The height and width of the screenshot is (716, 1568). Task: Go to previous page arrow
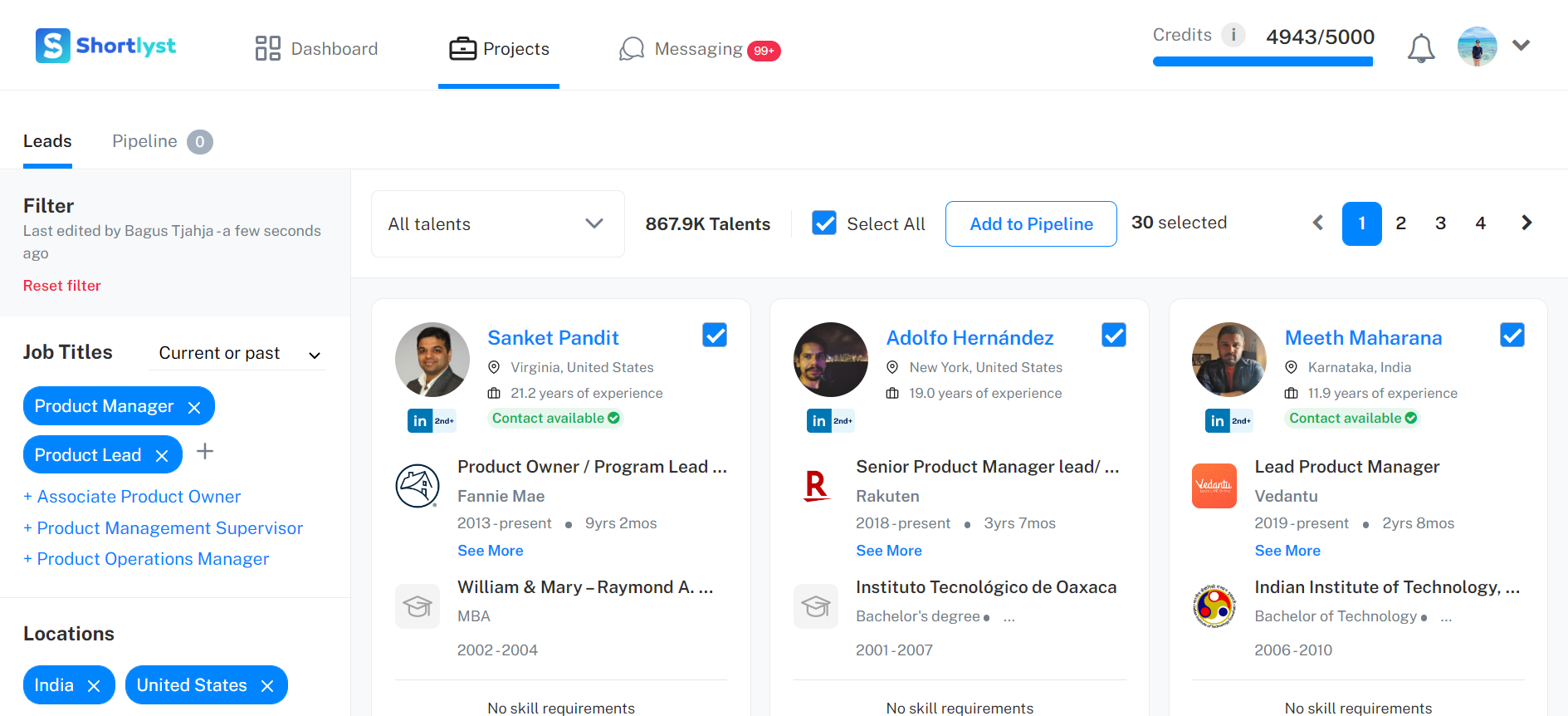1318,223
